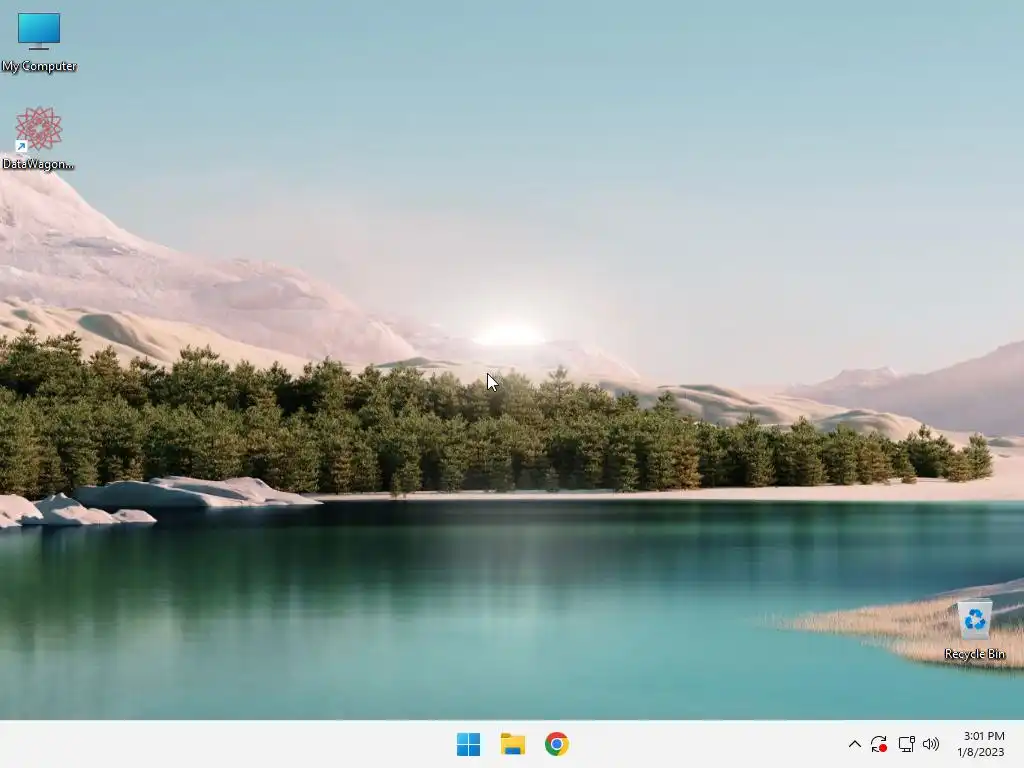Image resolution: width=1024 pixels, height=768 pixels.
Task: Show hidden system tray icons
Action: 854,744
